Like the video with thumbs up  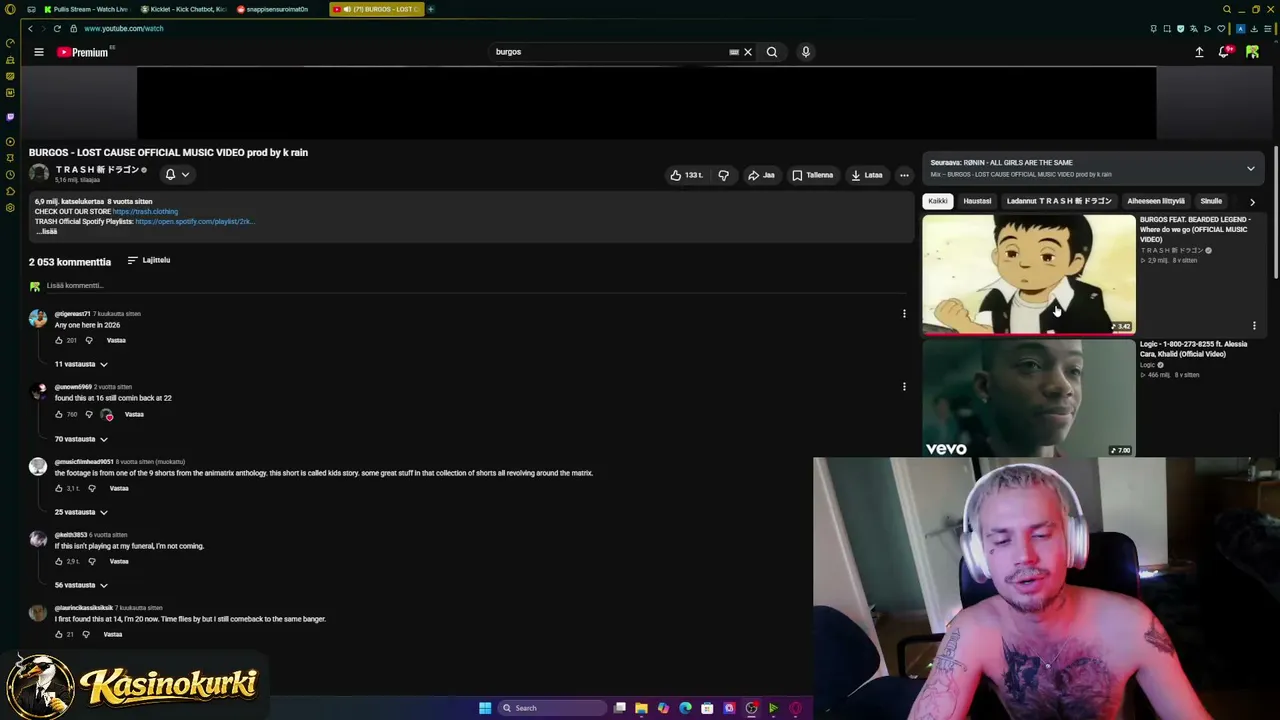pos(687,175)
